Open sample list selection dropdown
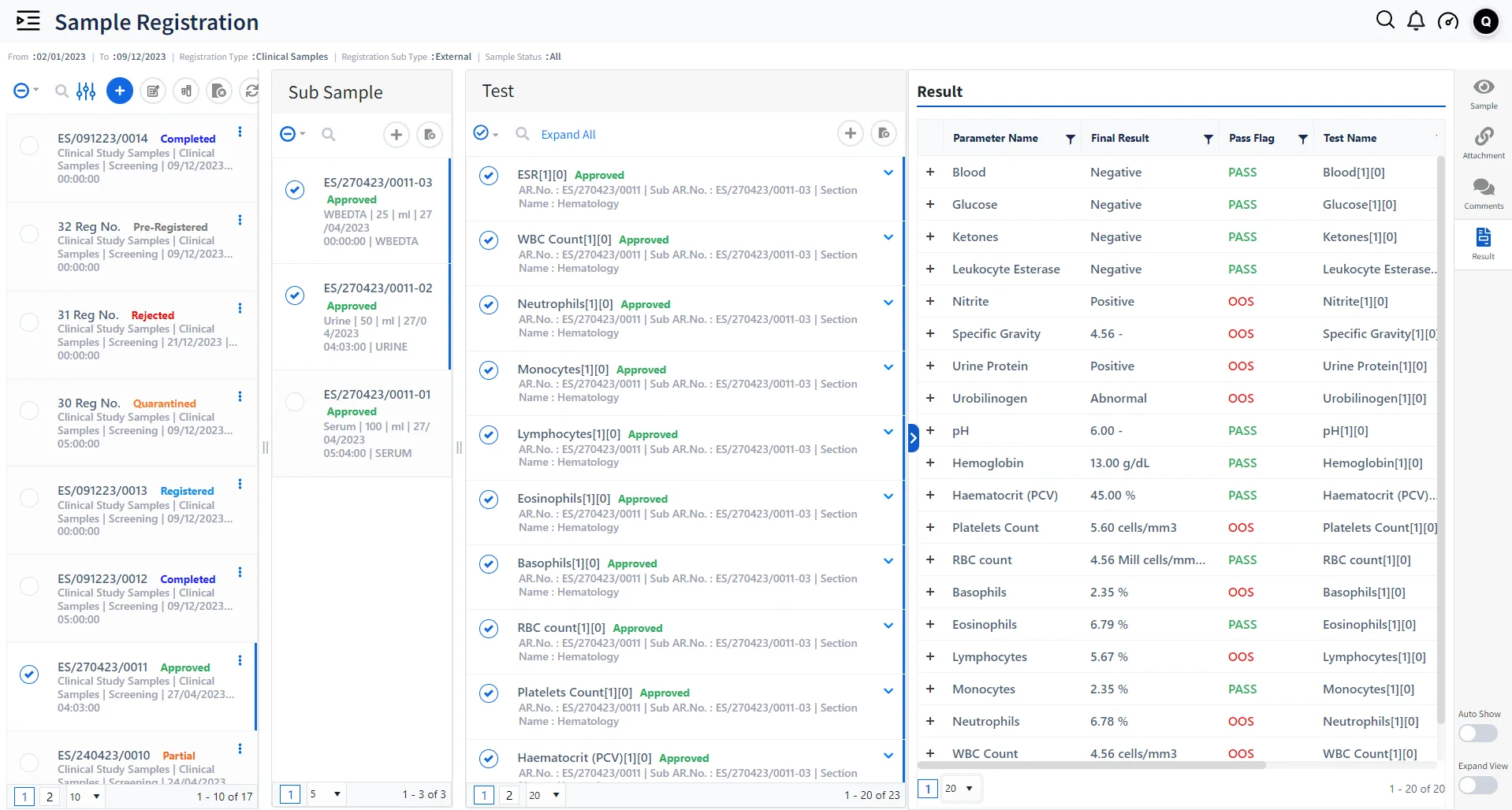Viewport: 1512px width, 810px height. point(26,91)
